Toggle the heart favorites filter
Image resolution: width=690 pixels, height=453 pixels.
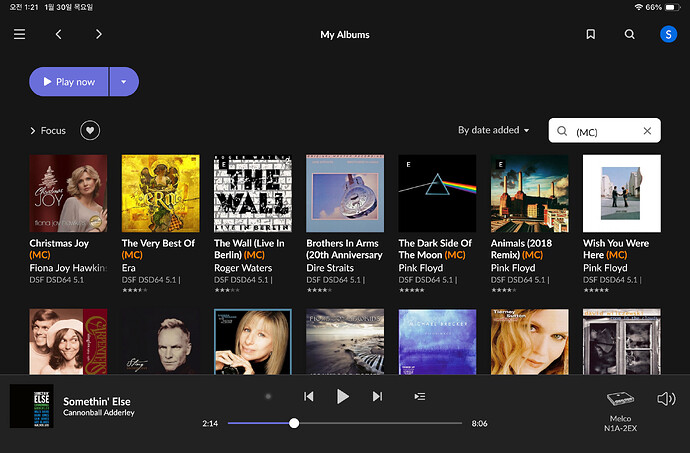(90, 130)
